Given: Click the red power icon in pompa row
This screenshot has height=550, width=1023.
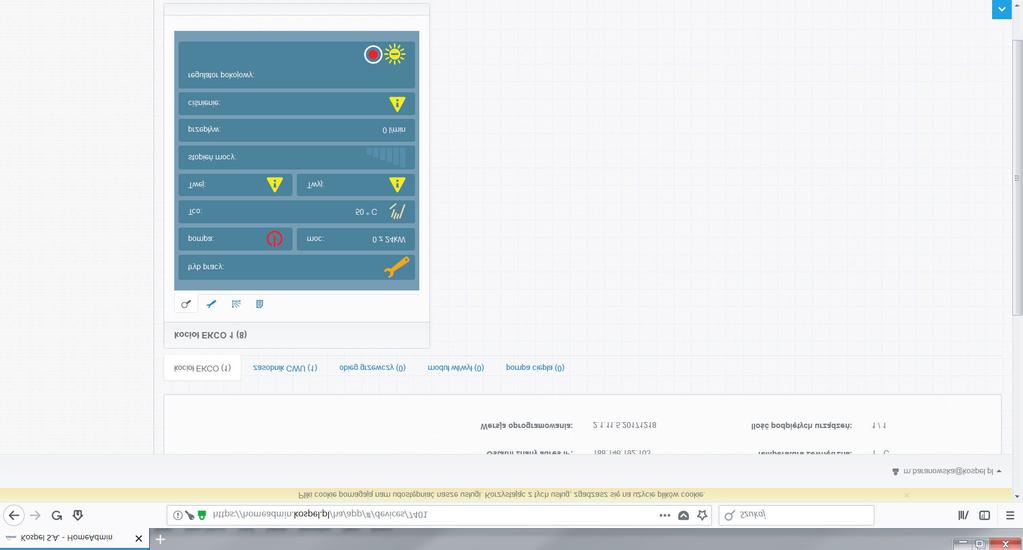Looking at the screenshot, I should pos(275,239).
